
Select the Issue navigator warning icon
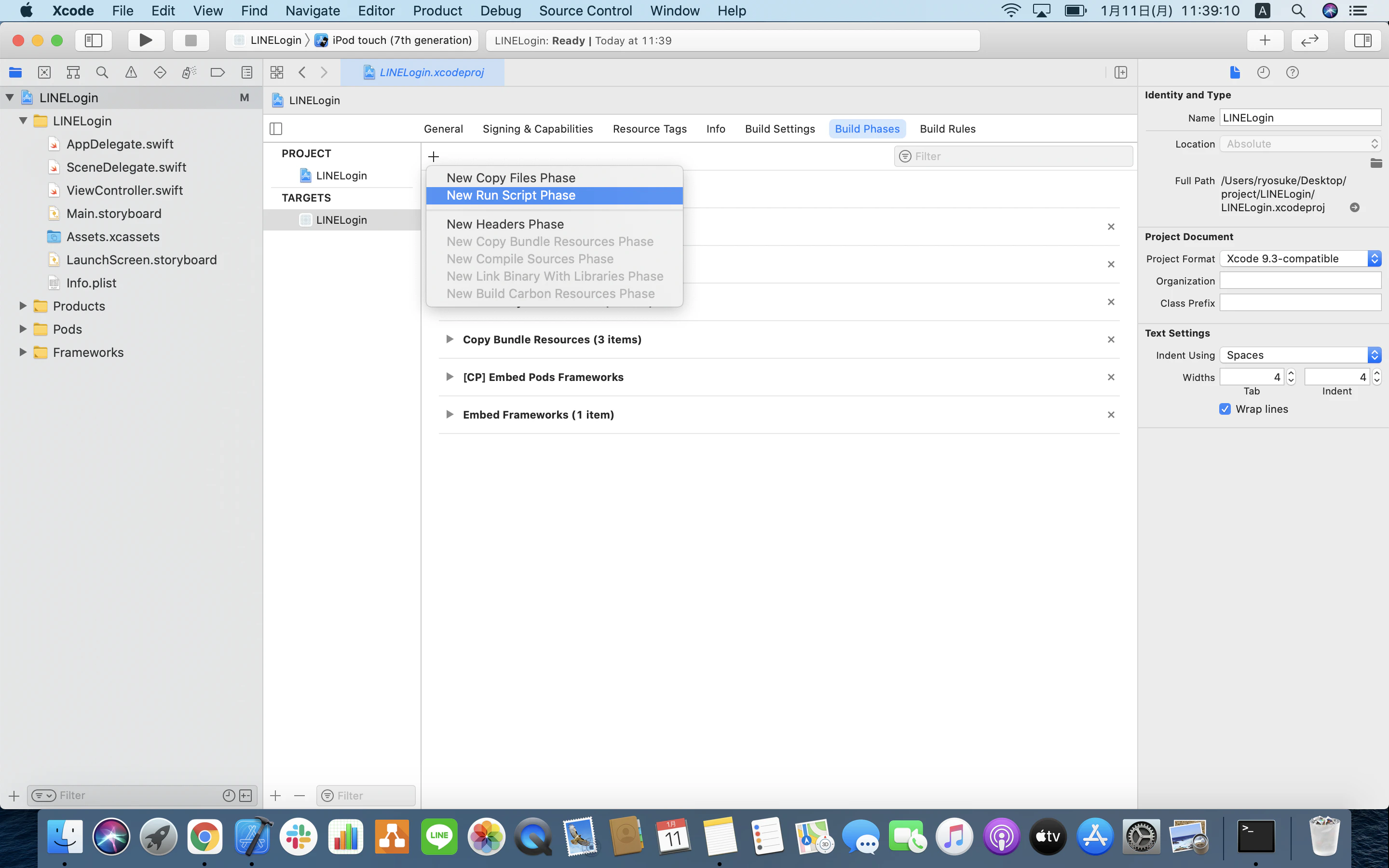[131, 72]
